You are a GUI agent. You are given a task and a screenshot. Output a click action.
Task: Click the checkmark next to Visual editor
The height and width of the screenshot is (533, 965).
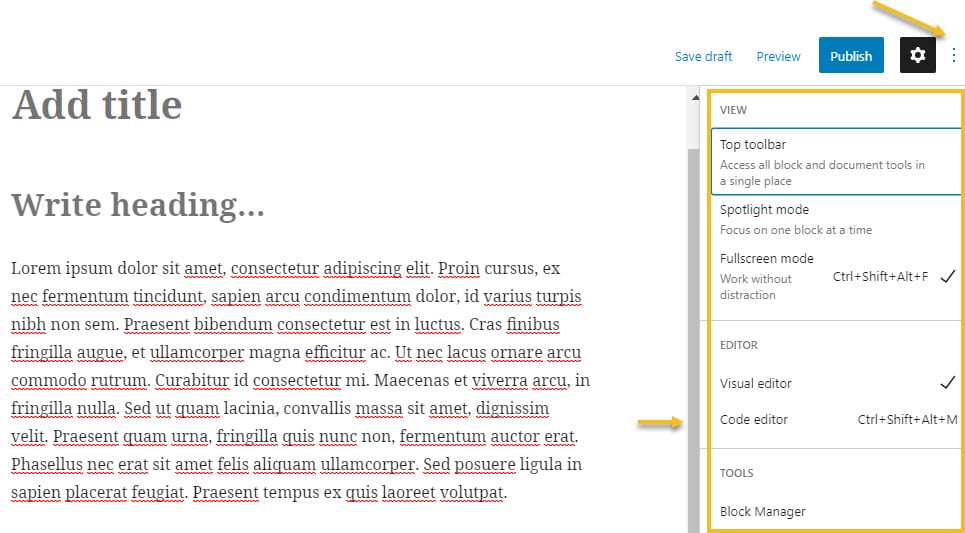[x=948, y=383]
